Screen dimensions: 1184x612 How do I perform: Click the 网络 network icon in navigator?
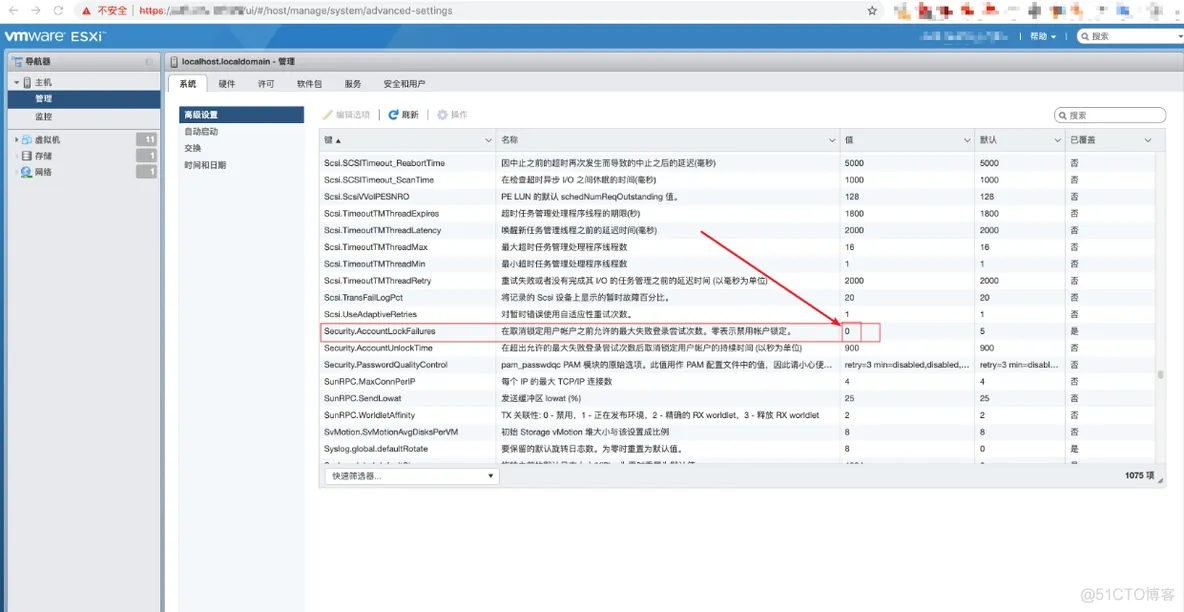tap(26, 172)
